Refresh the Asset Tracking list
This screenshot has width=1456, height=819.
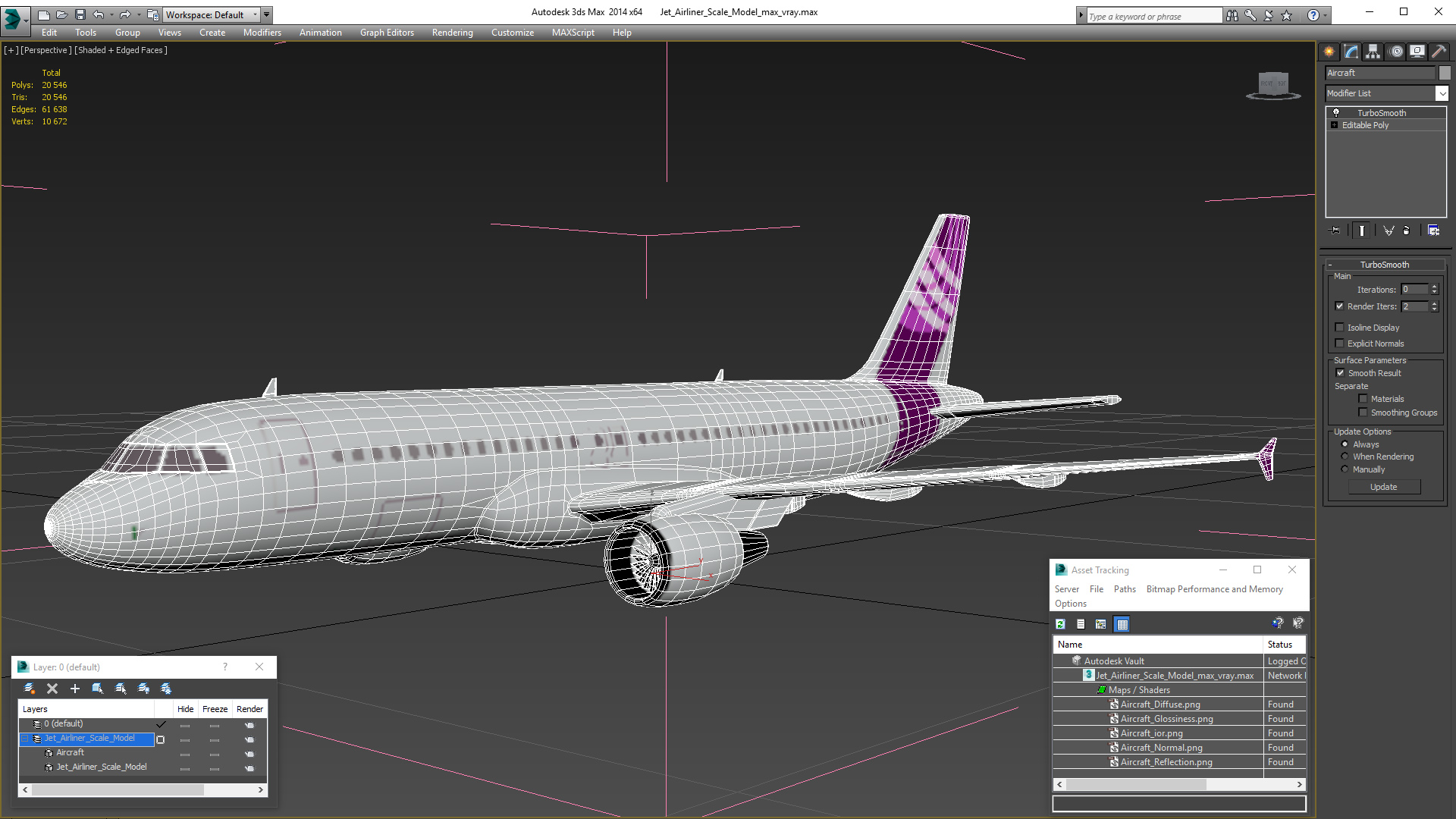(x=1061, y=624)
